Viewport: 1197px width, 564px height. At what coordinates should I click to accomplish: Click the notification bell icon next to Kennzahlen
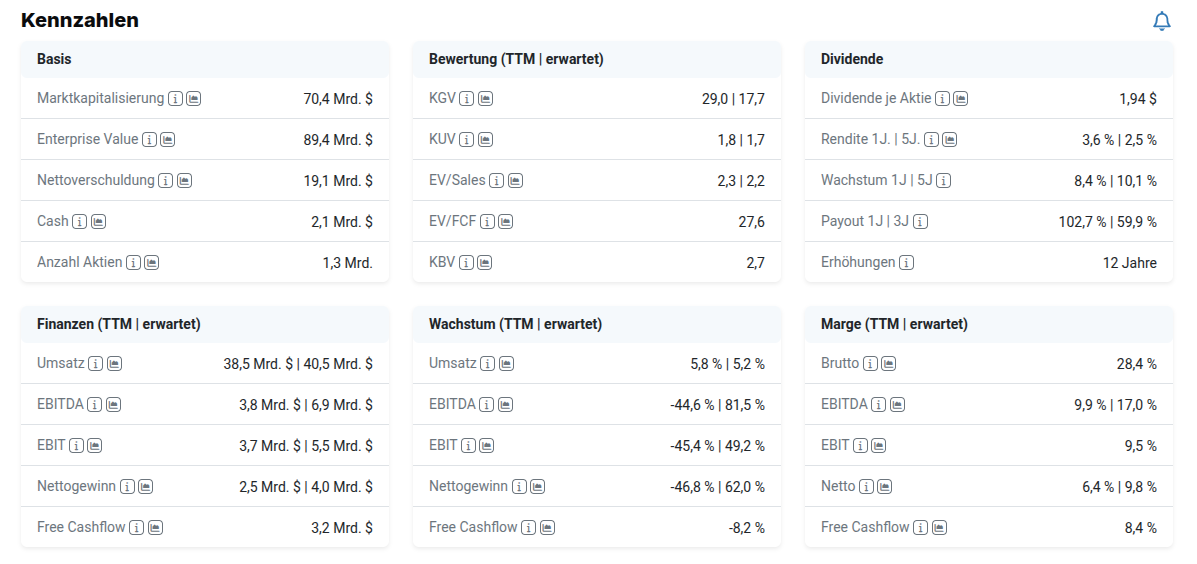(x=1161, y=21)
